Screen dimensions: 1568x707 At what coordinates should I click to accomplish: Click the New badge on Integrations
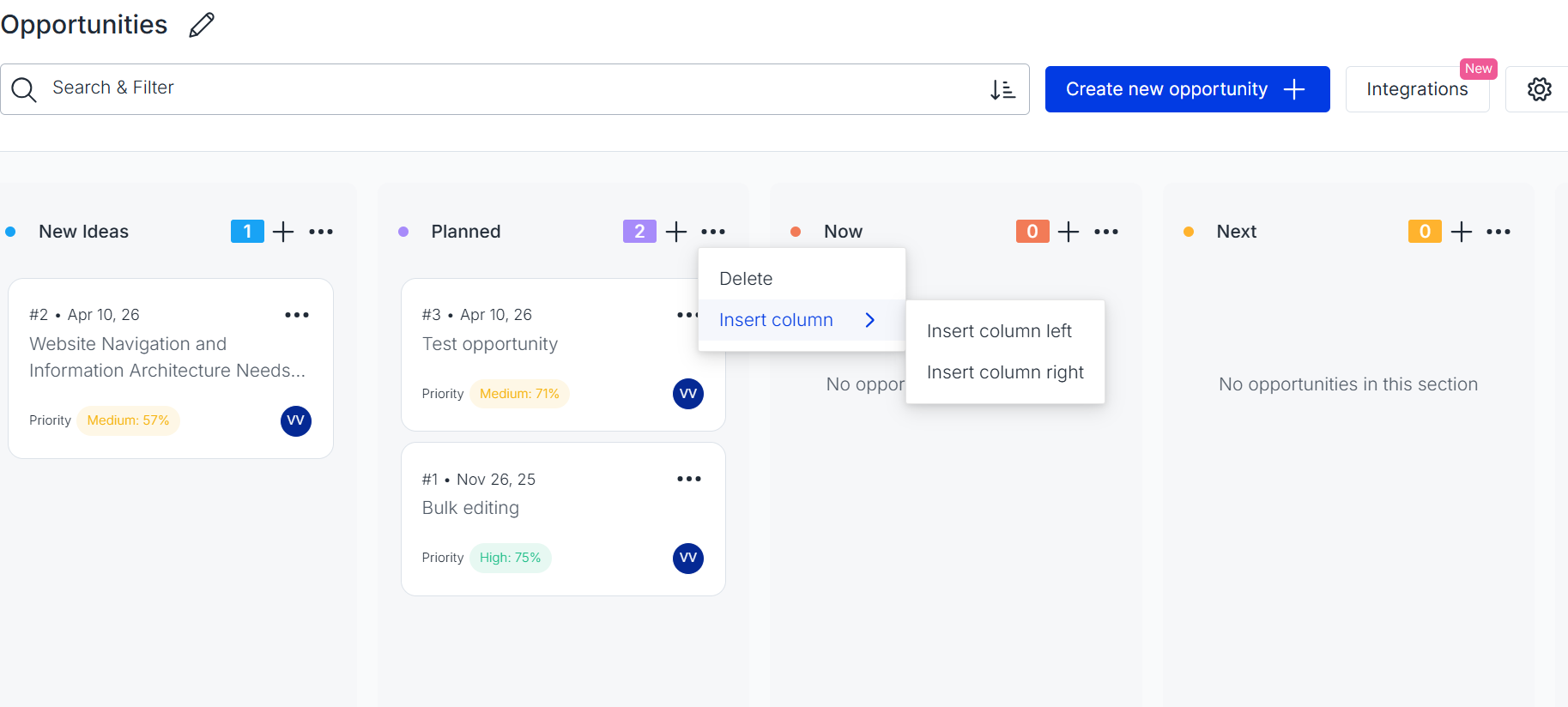pyautogui.click(x=1478, y=69)
